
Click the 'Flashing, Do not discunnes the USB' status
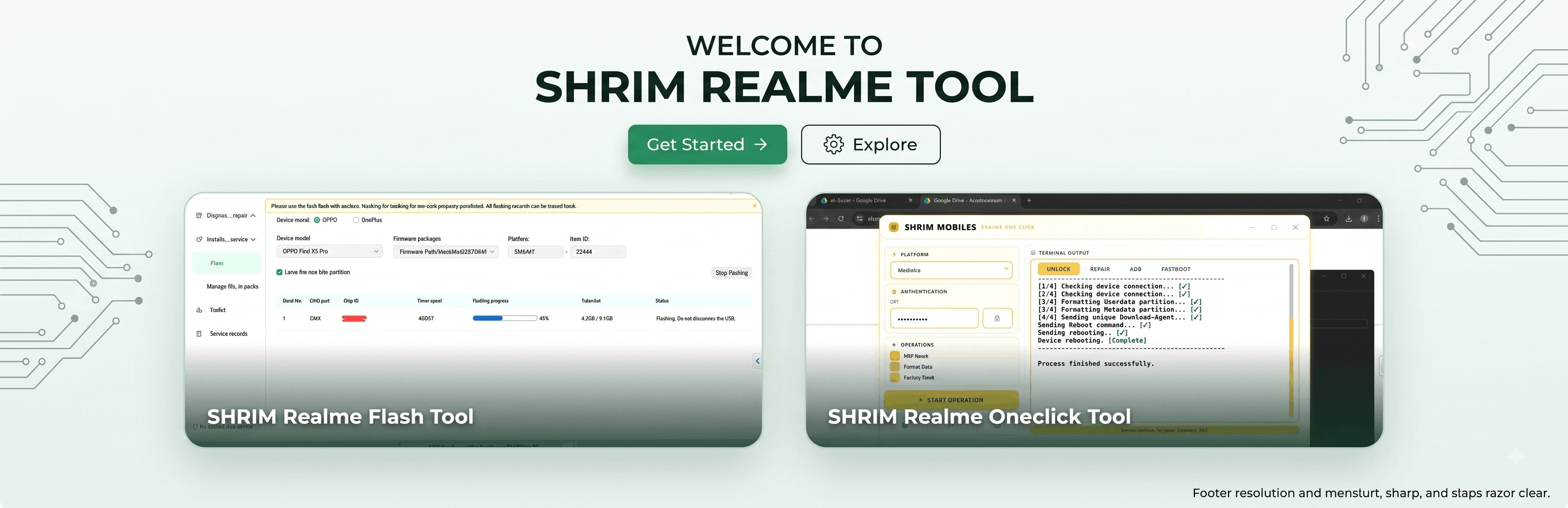[696, 318]
